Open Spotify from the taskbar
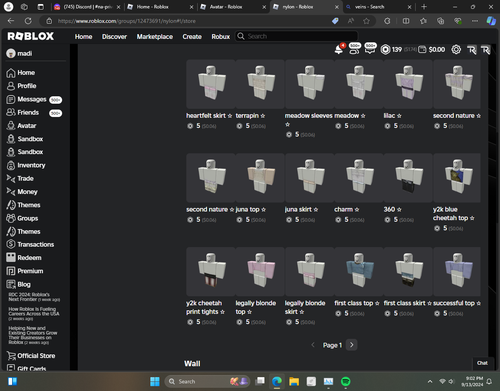The height and width of the screenshot is (391, 500). 346,381
